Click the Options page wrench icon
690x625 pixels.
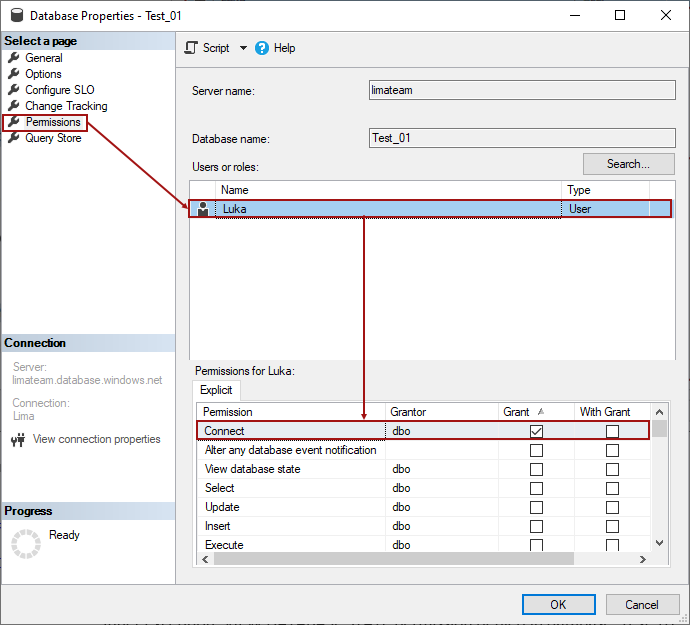pyautogui.click(x=14, y=74)
